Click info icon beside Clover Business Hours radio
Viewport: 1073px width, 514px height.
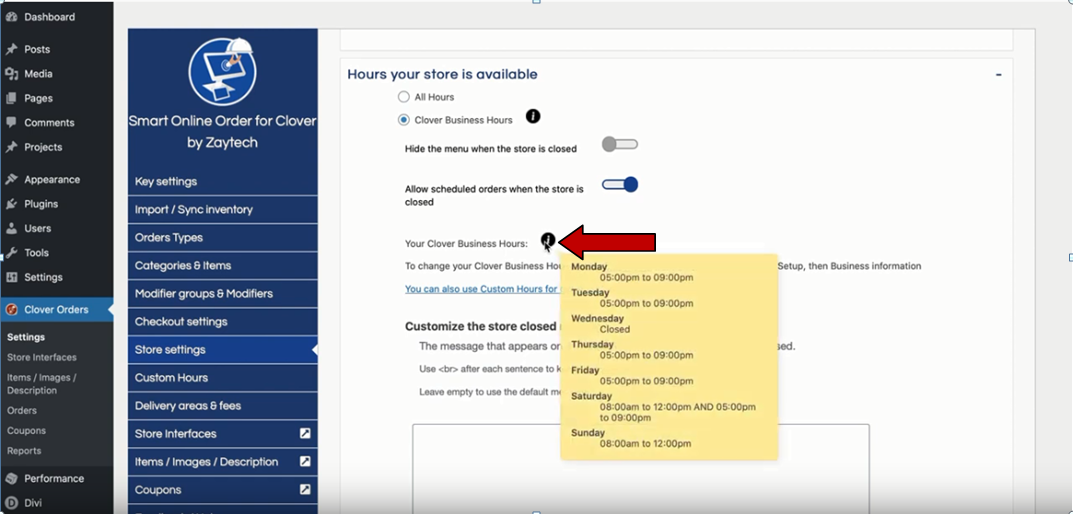click(x=533, y=116)
